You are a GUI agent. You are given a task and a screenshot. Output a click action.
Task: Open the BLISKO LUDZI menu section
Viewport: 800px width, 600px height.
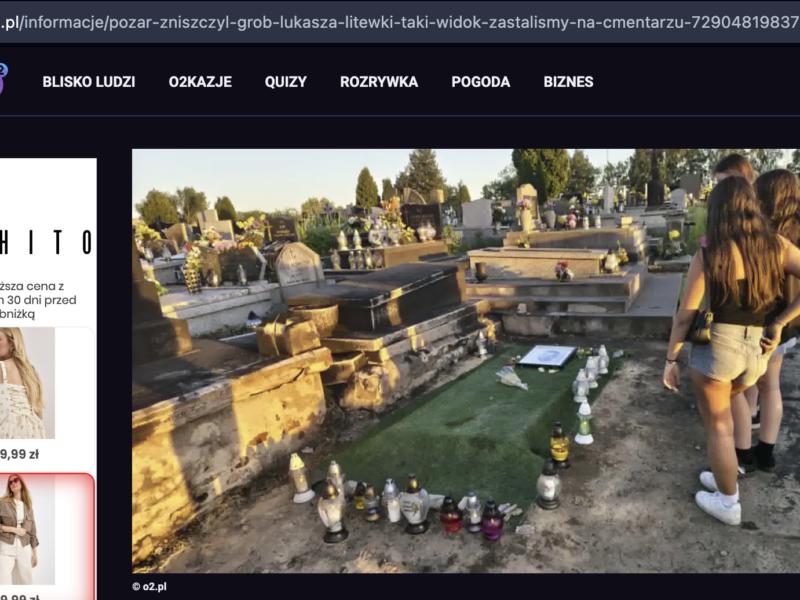click(x=89, y=82)
